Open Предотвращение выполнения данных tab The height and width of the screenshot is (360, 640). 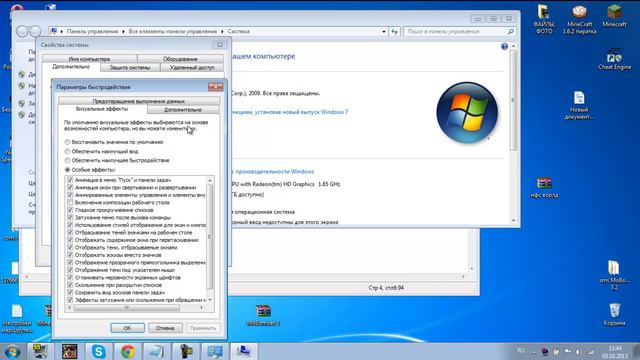point(139,101)
